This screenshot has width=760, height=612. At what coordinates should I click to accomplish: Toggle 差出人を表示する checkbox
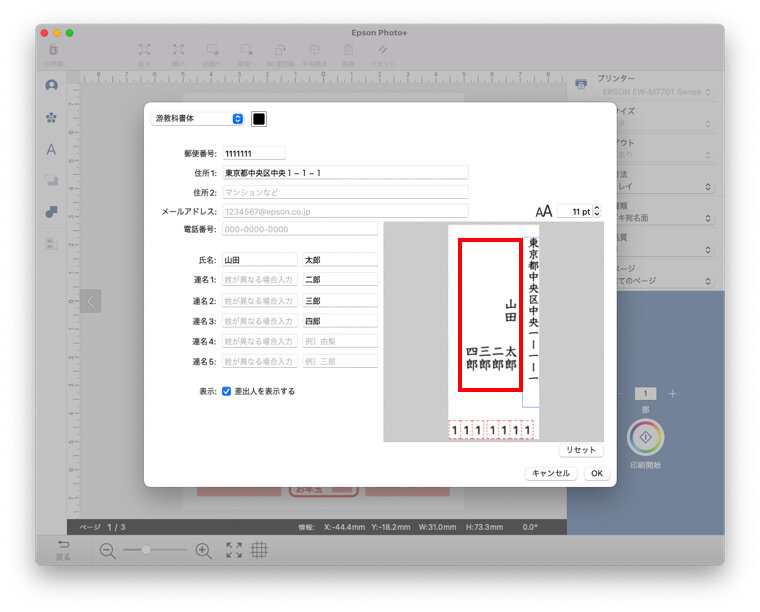tap(226, 392)
